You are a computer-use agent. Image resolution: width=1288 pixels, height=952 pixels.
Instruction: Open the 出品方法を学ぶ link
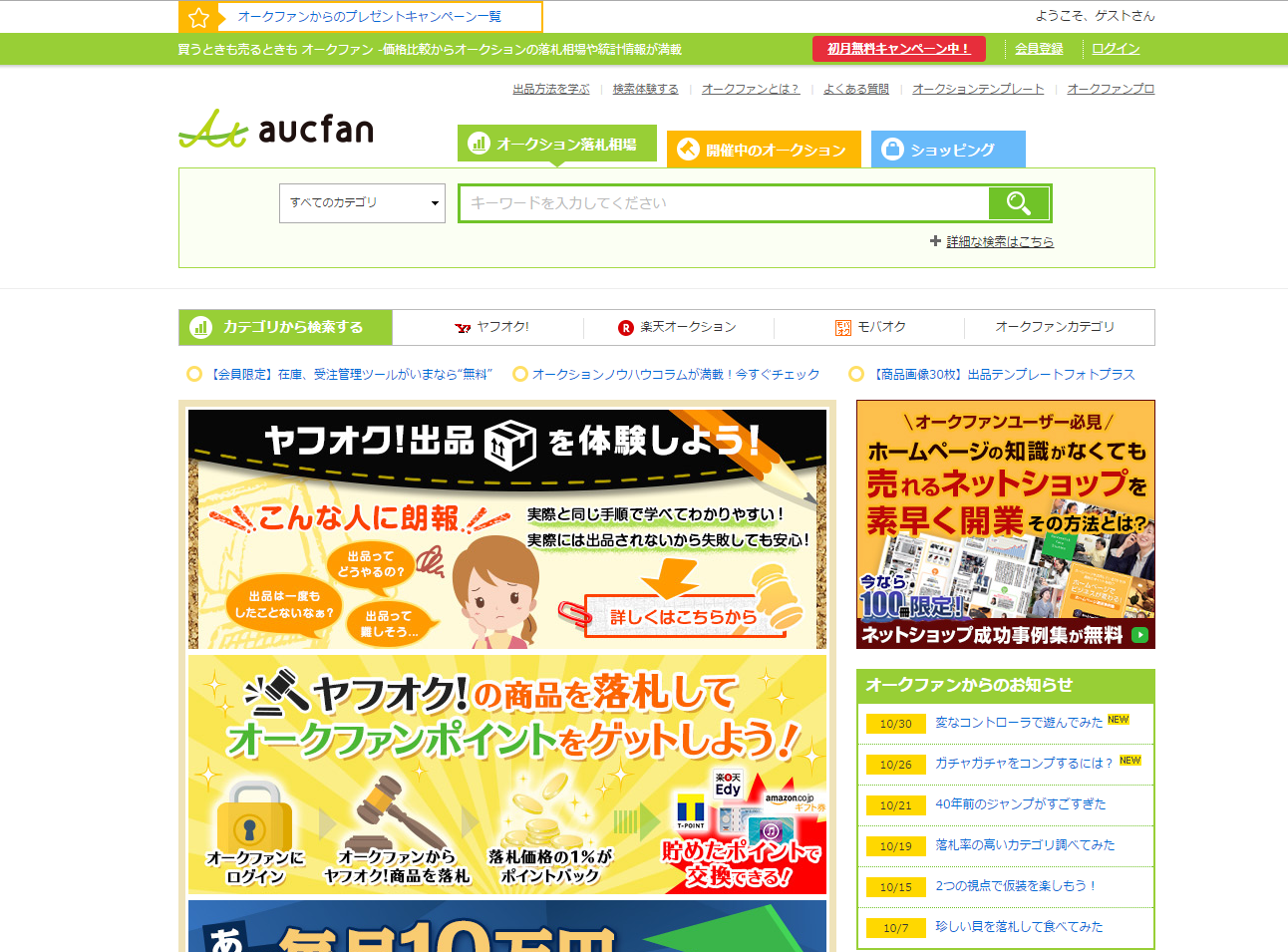click(551, 89)
